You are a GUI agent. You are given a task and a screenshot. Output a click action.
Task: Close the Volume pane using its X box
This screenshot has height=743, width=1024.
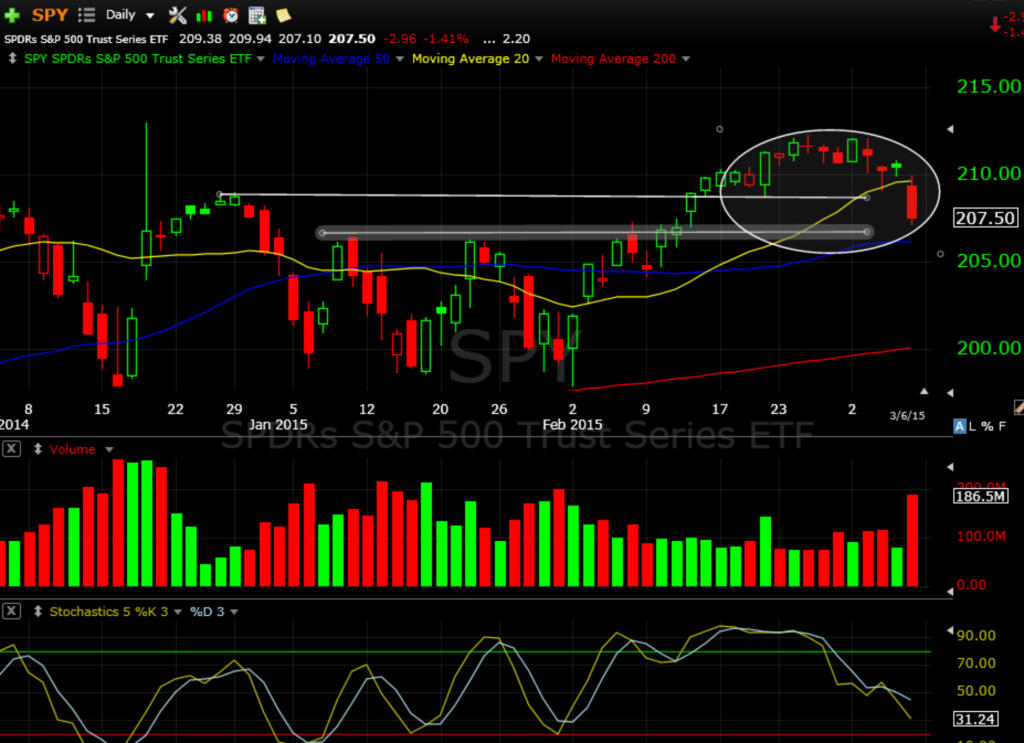click(11, 449)
